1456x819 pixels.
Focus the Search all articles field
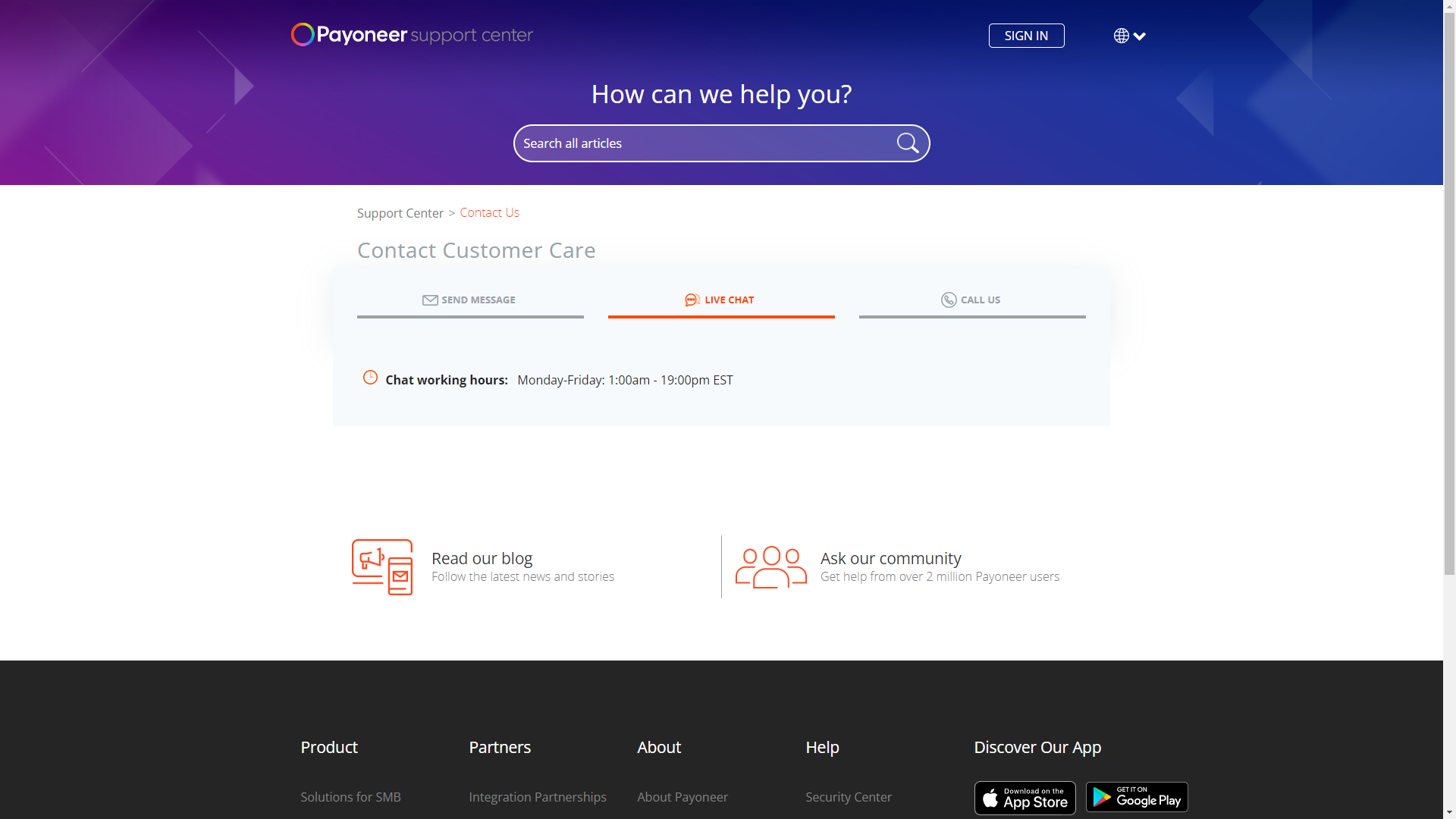[705, 143]
